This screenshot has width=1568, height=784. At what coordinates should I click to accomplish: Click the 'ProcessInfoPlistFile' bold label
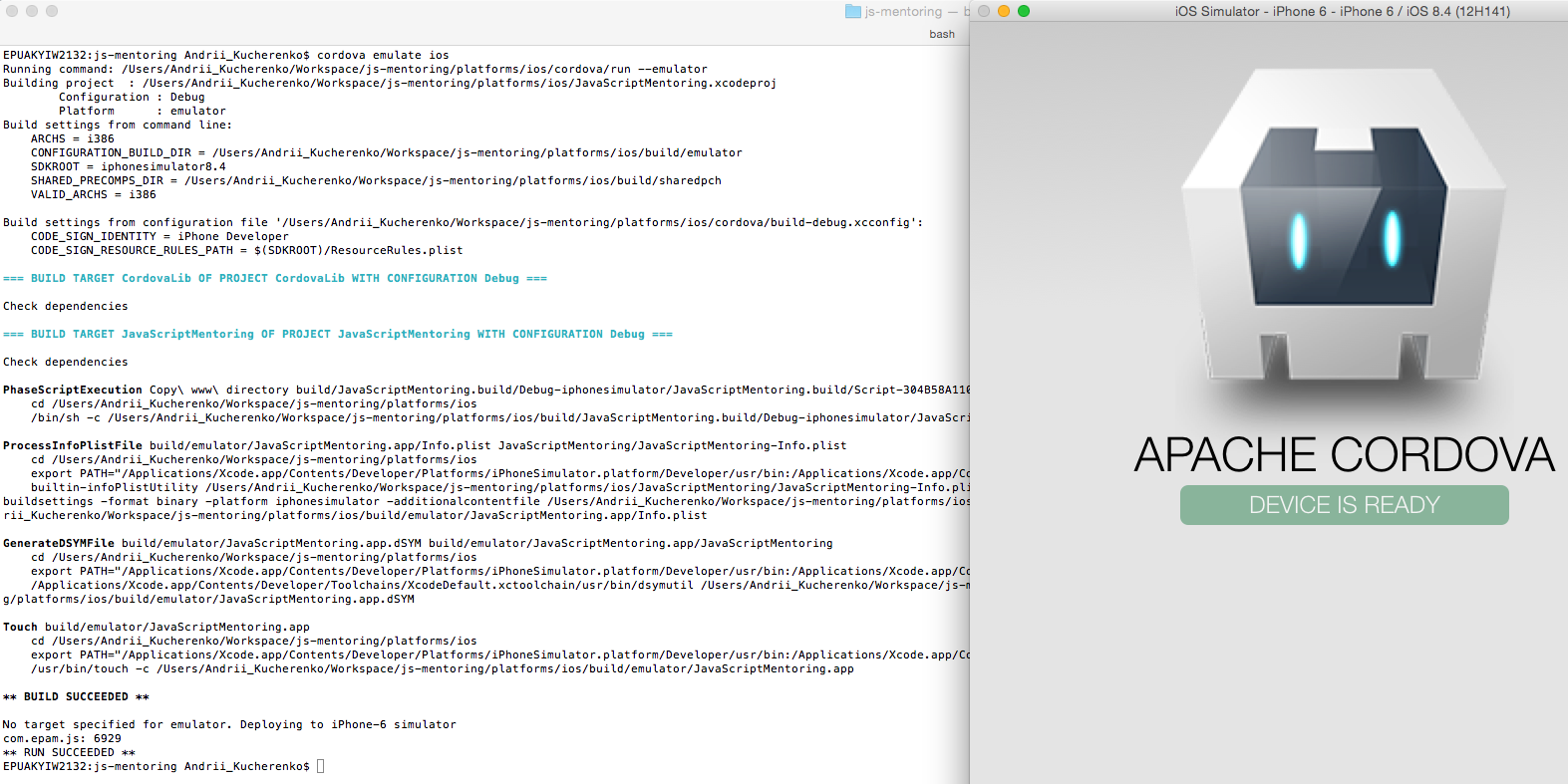tap(73, 445)
